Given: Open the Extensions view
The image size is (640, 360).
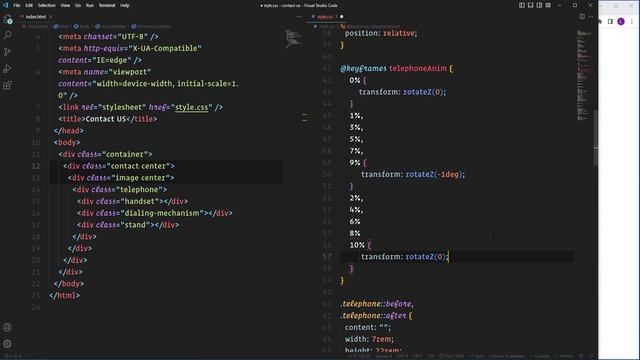Looking at the screenshot, I should (7, 85).
